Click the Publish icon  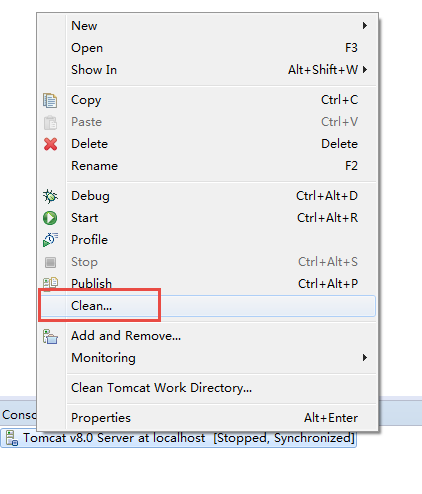(x=50, y=283)
